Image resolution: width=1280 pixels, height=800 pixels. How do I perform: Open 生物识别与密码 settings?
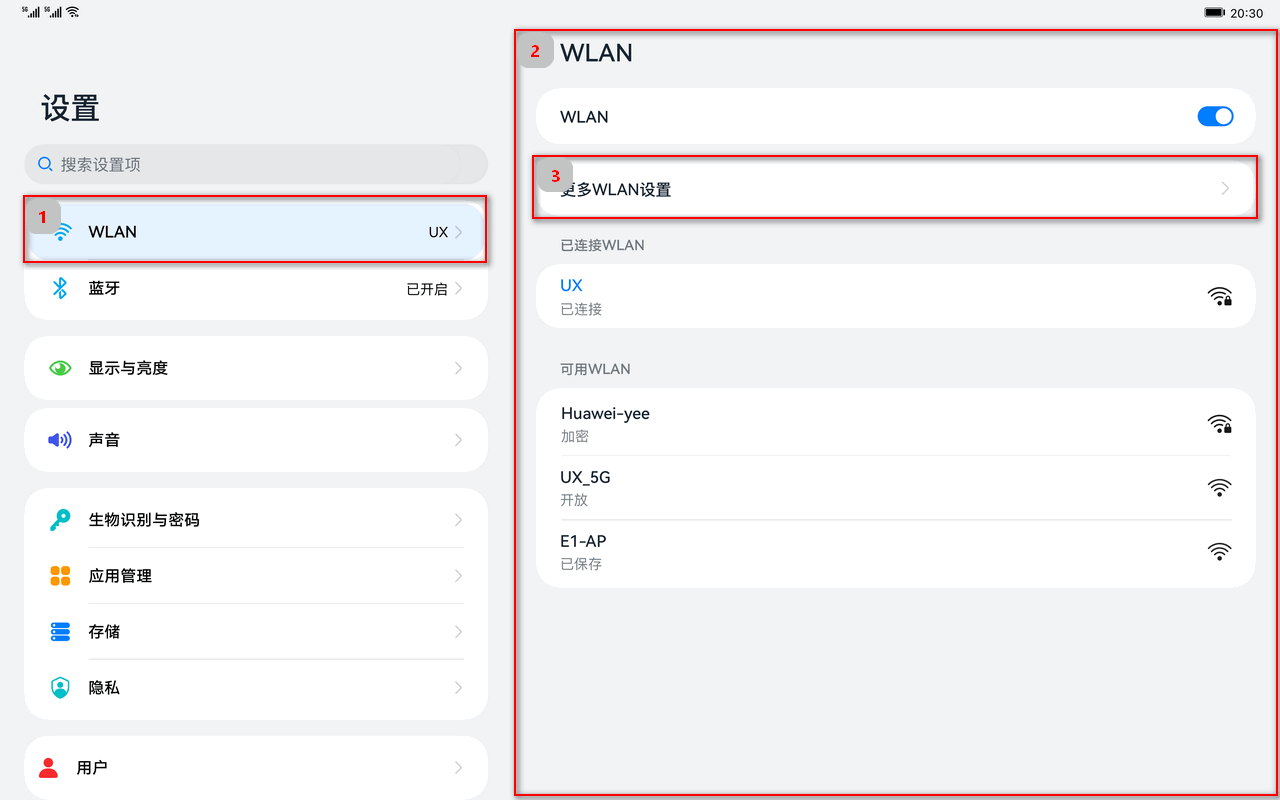pyautogui.click(x=256, y=520)
